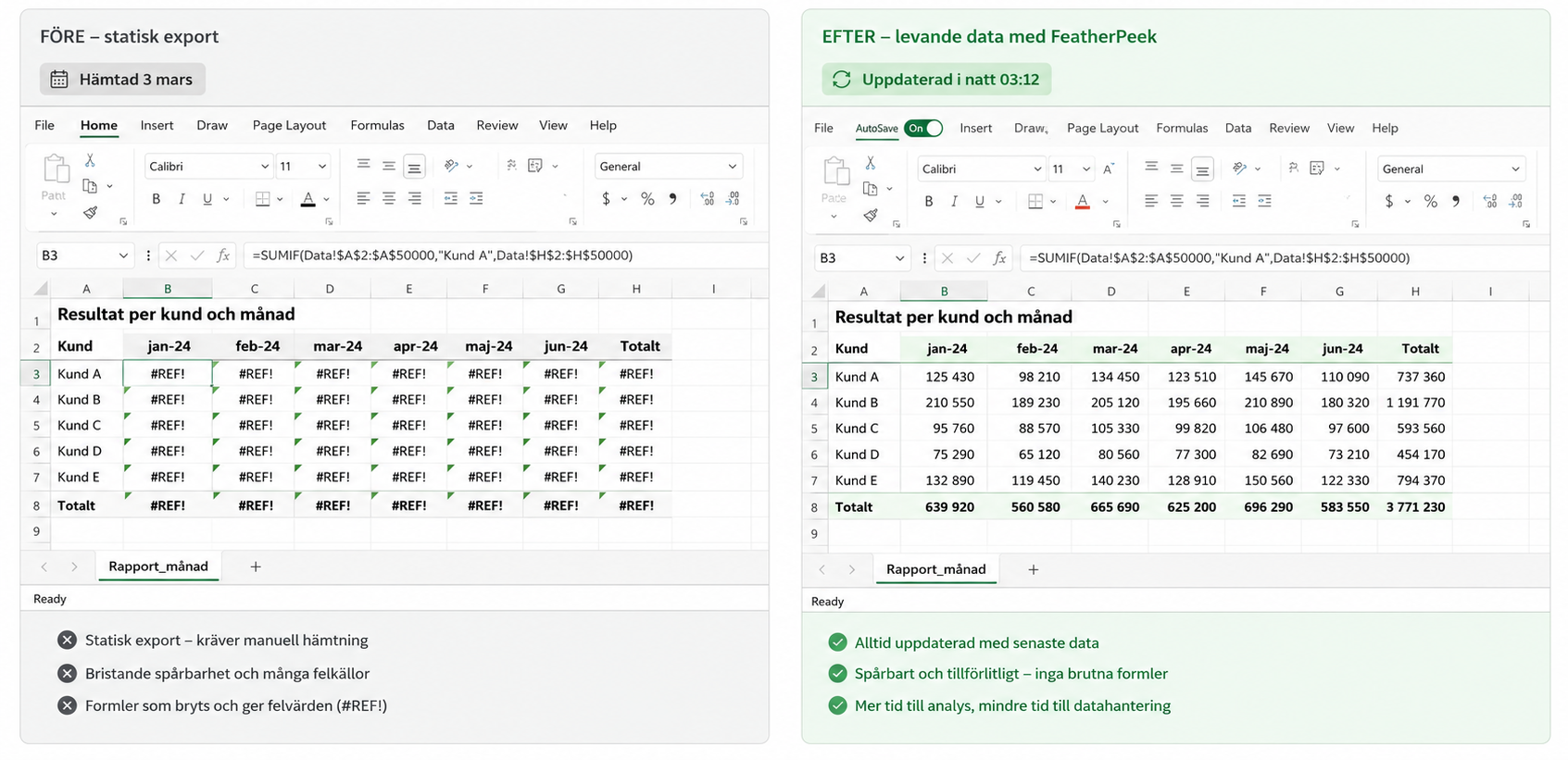Open the General number format in EFTER window
Image resolution: width=1568 pixels, height=760 pixels.
pos(1451,169)
